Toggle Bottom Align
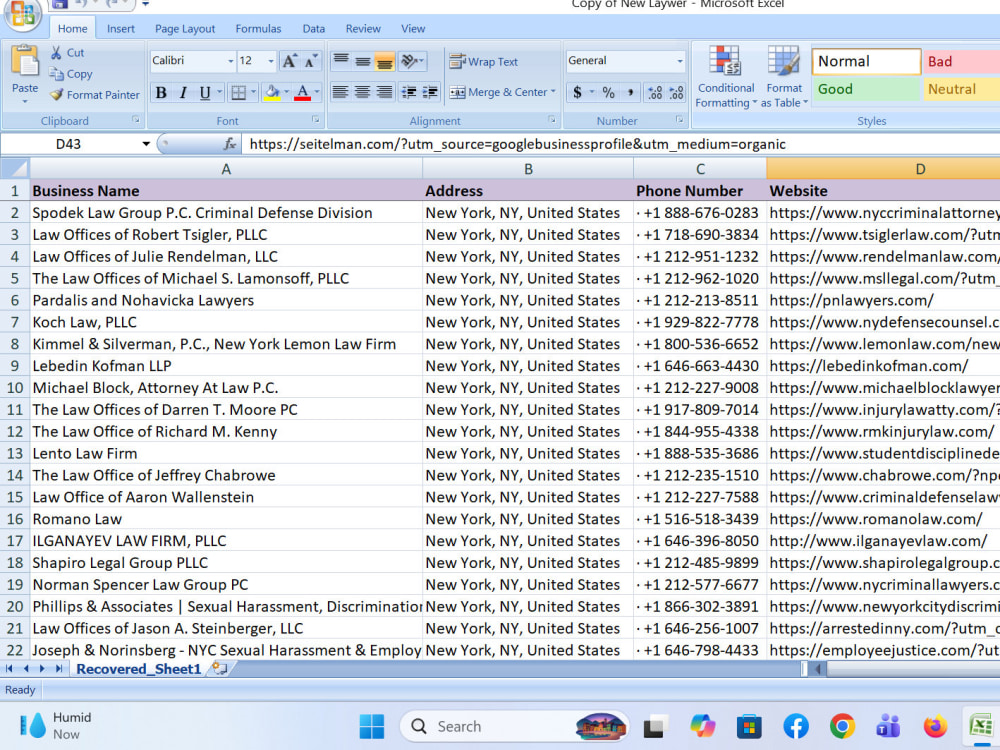1000x750 pixels. [385, 61]
